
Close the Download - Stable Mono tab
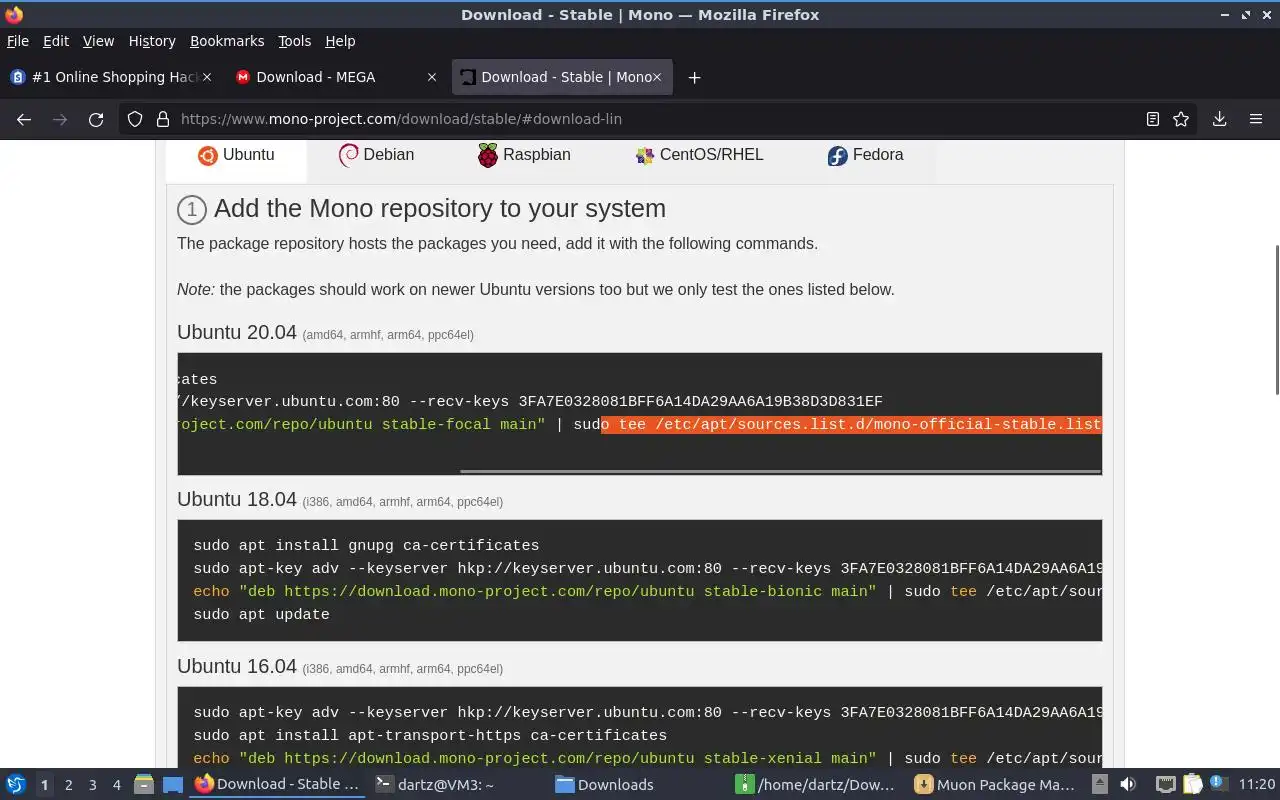pos(657,77)
